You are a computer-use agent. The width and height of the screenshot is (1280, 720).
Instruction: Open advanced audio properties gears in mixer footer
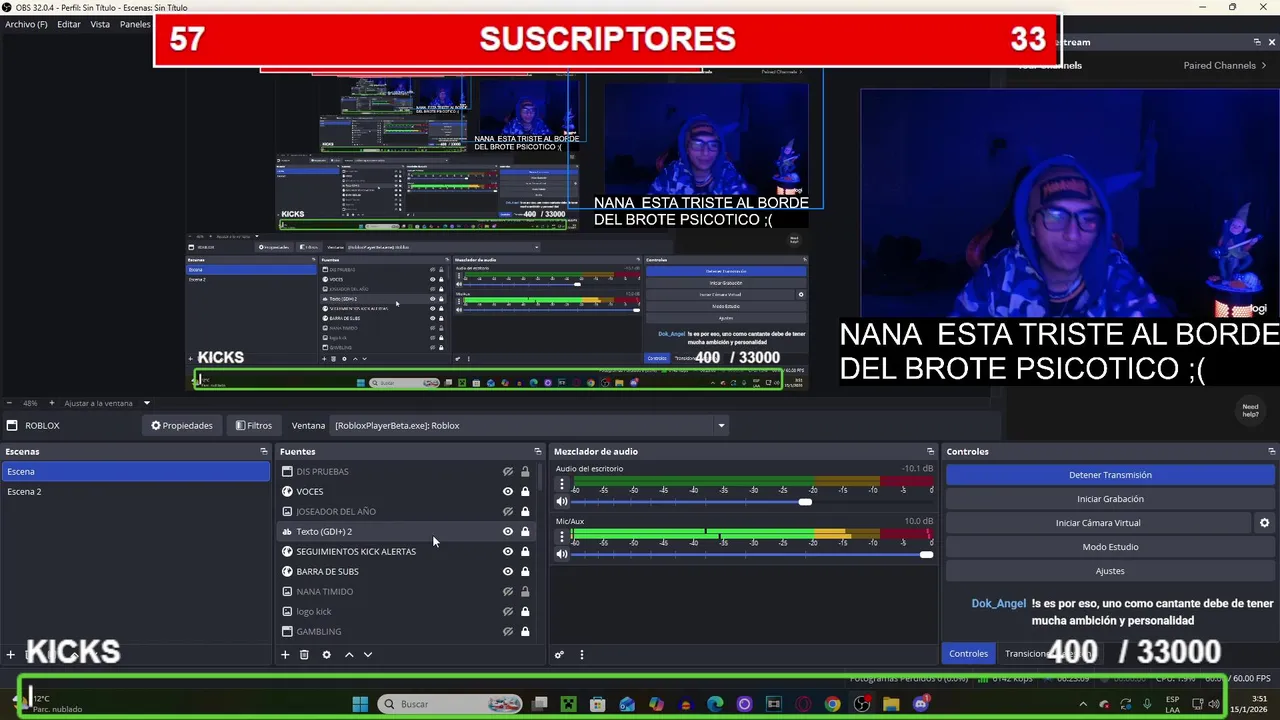pos(559,655)
